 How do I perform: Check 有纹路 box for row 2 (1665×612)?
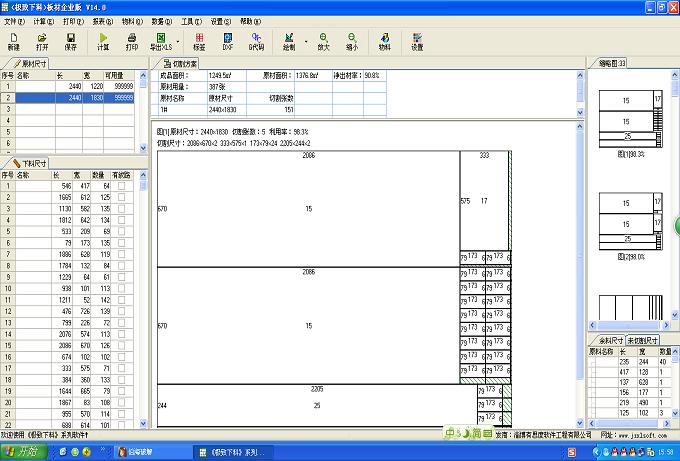pyautogui.click(x=121, y=197)
